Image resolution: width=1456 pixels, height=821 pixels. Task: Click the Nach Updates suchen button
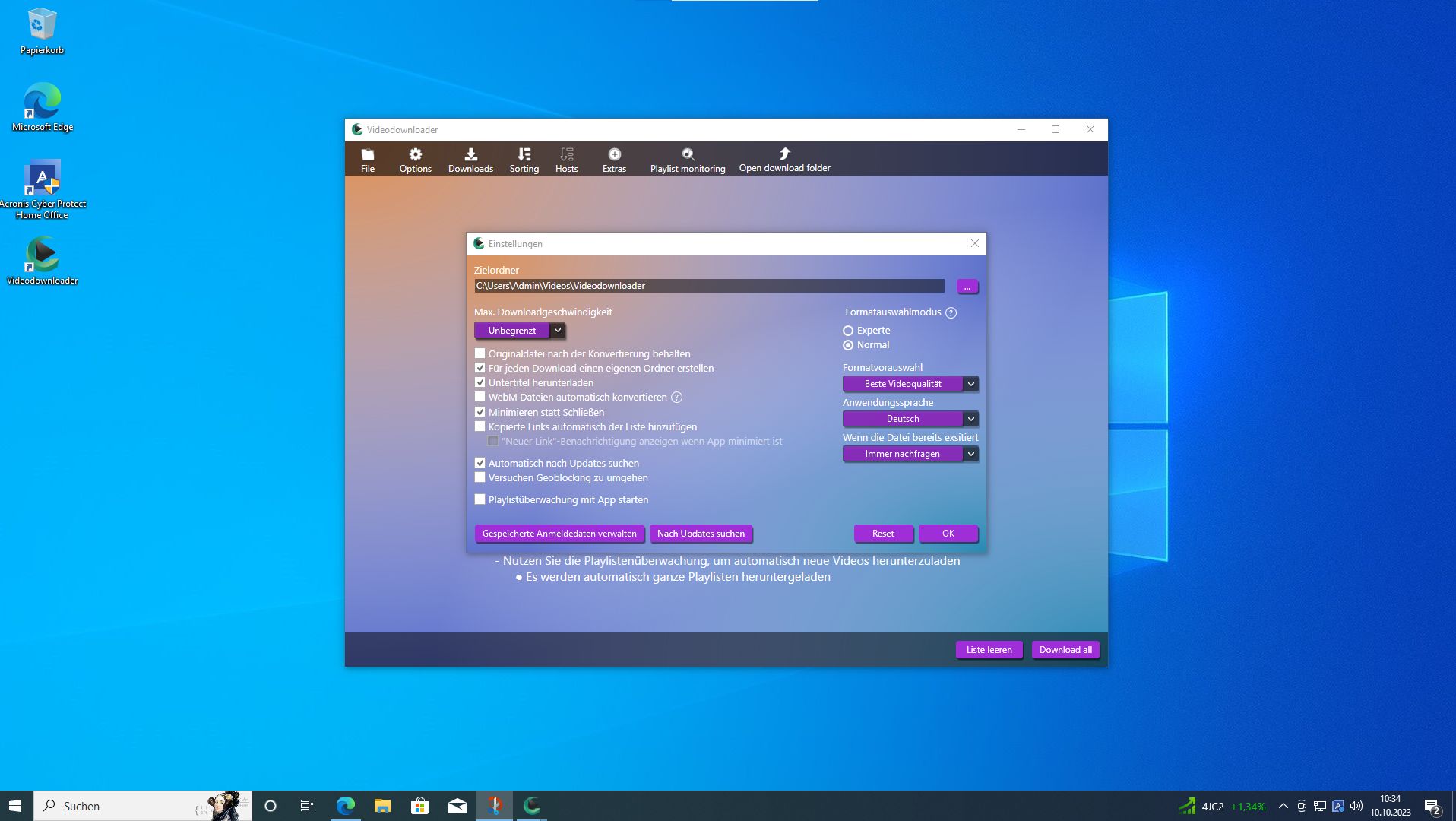(x=701, y=534)
